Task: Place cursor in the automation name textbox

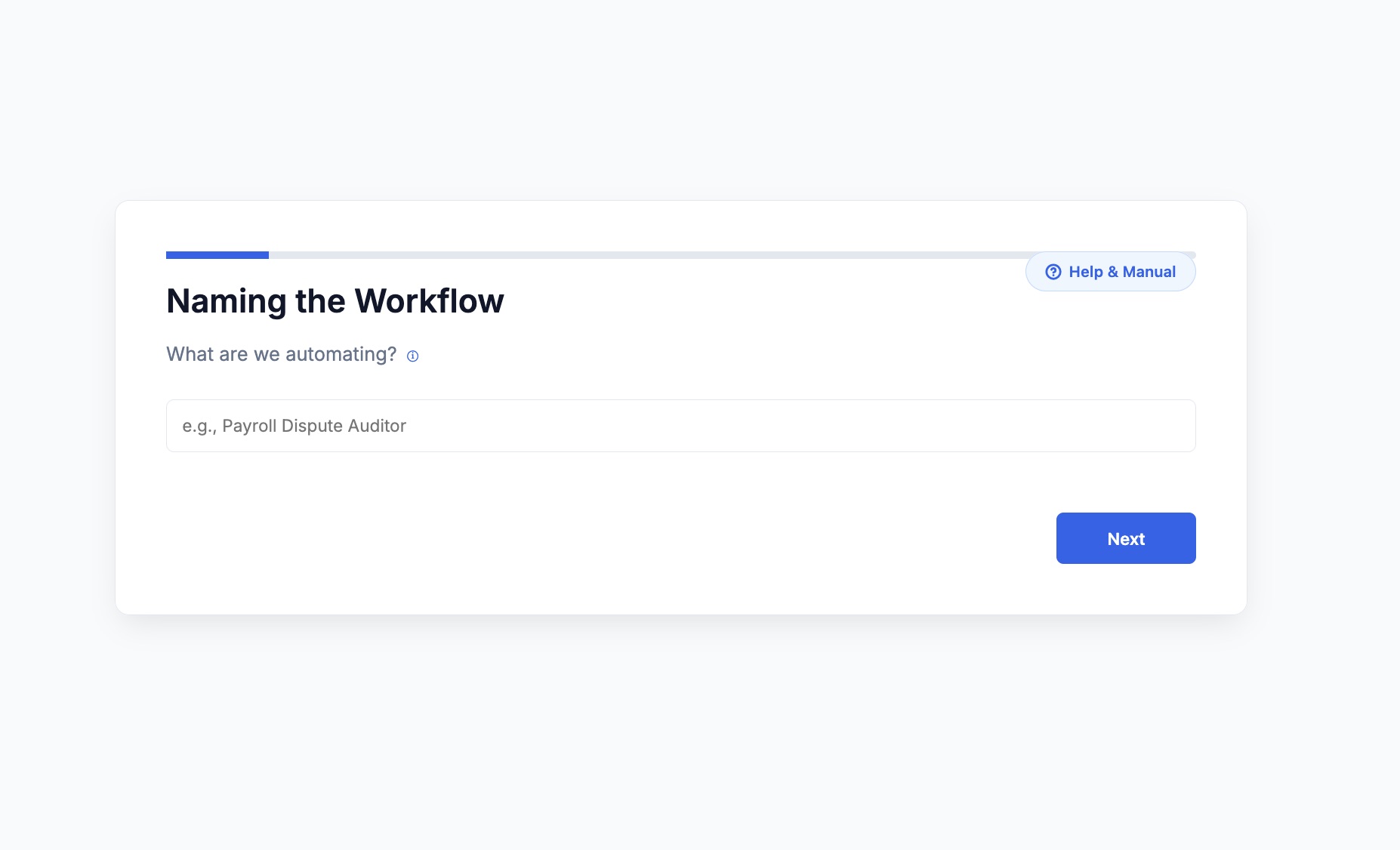Action: point(680,426)
